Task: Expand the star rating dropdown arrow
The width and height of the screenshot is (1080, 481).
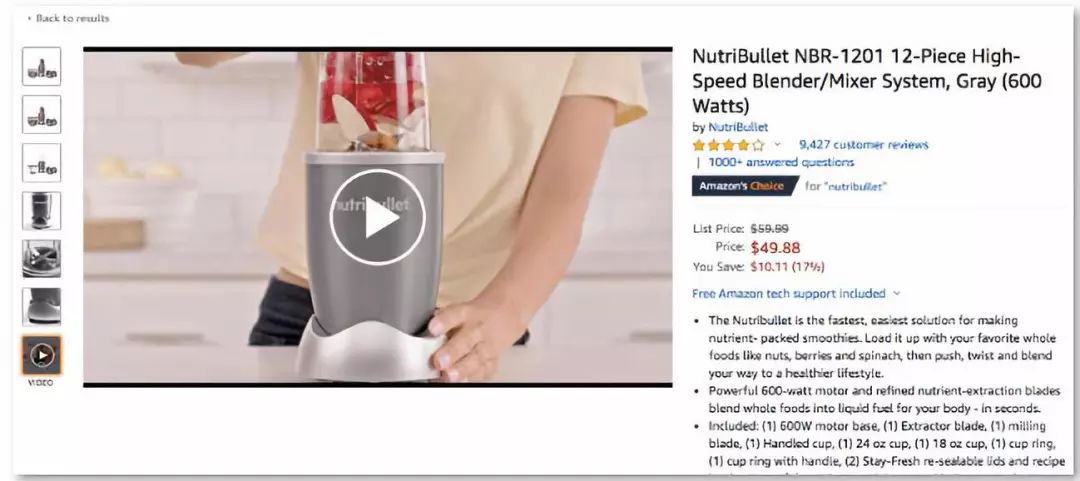Action: pos(778,145)
